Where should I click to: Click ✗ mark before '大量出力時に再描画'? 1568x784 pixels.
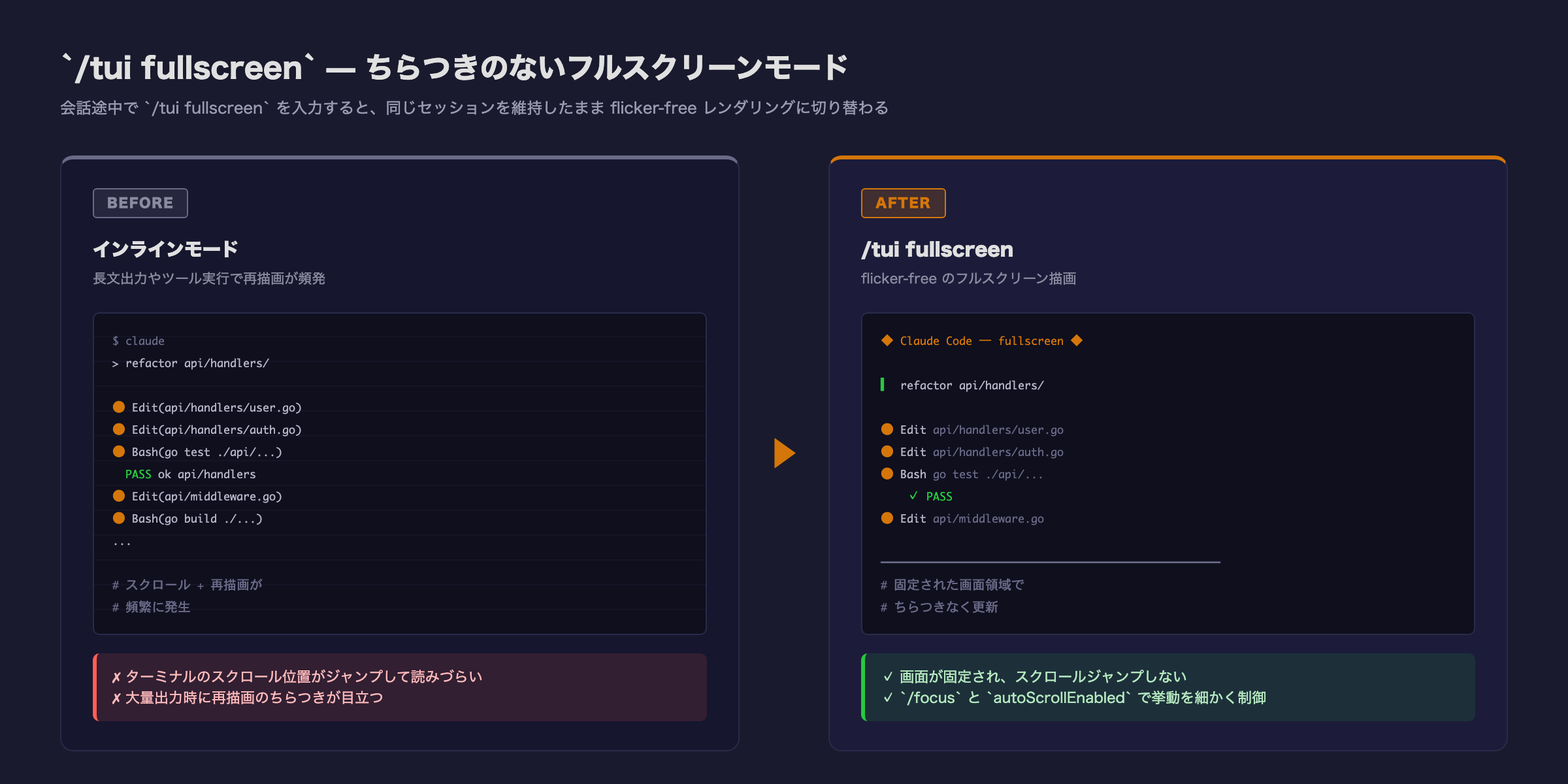(x=116, y=698)
